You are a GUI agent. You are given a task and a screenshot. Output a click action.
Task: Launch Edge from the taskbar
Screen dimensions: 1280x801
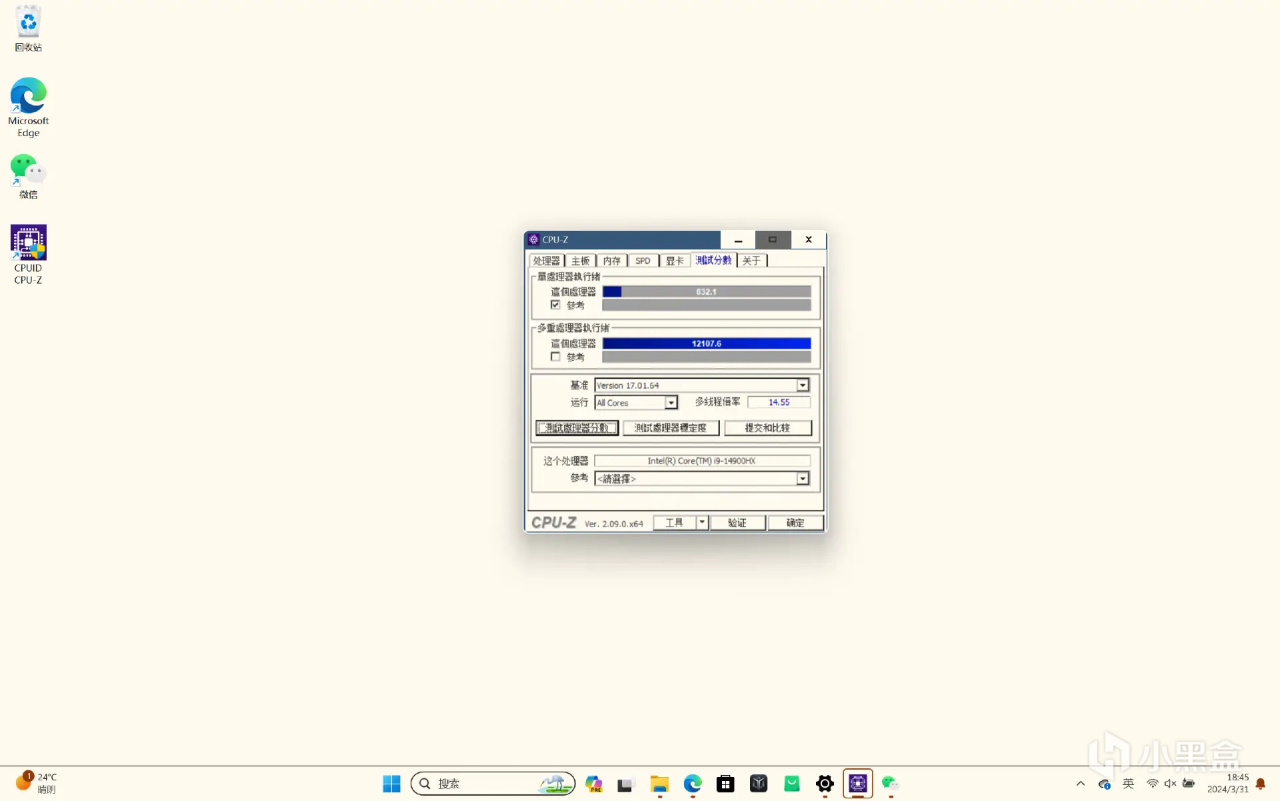693,784
